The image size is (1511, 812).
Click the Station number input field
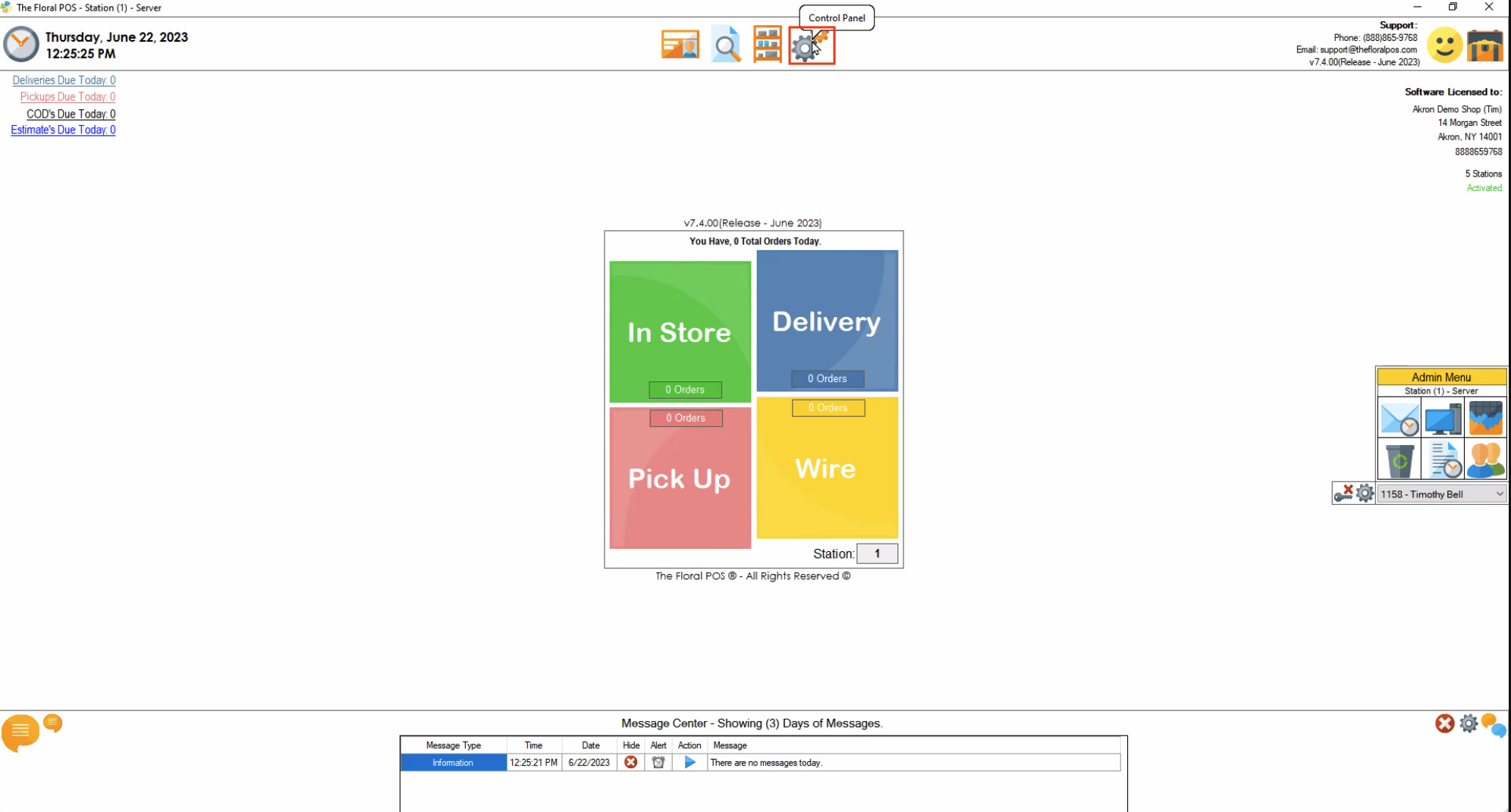tap(877, 553)
